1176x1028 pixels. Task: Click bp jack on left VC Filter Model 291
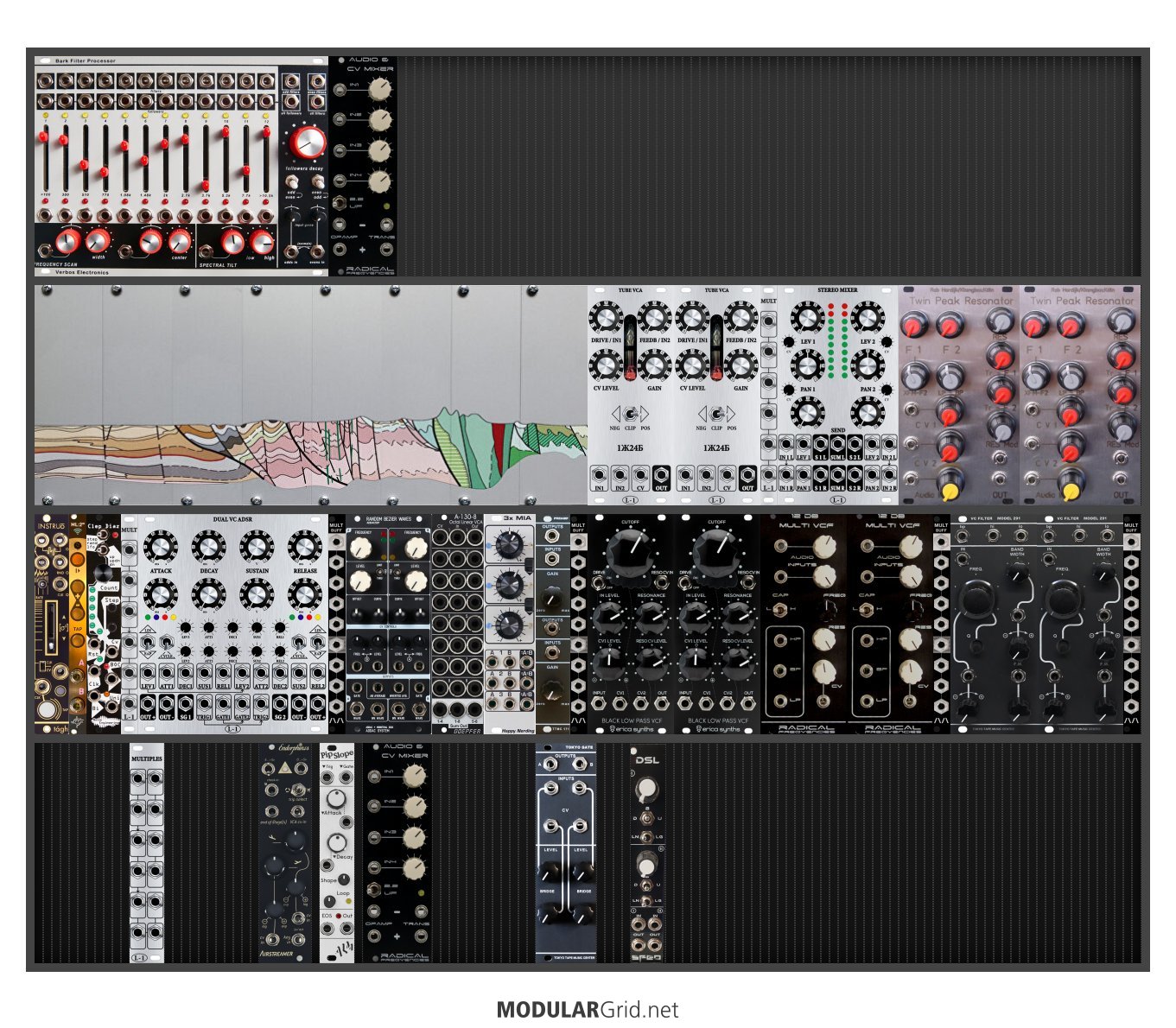(x=963, y=536)
